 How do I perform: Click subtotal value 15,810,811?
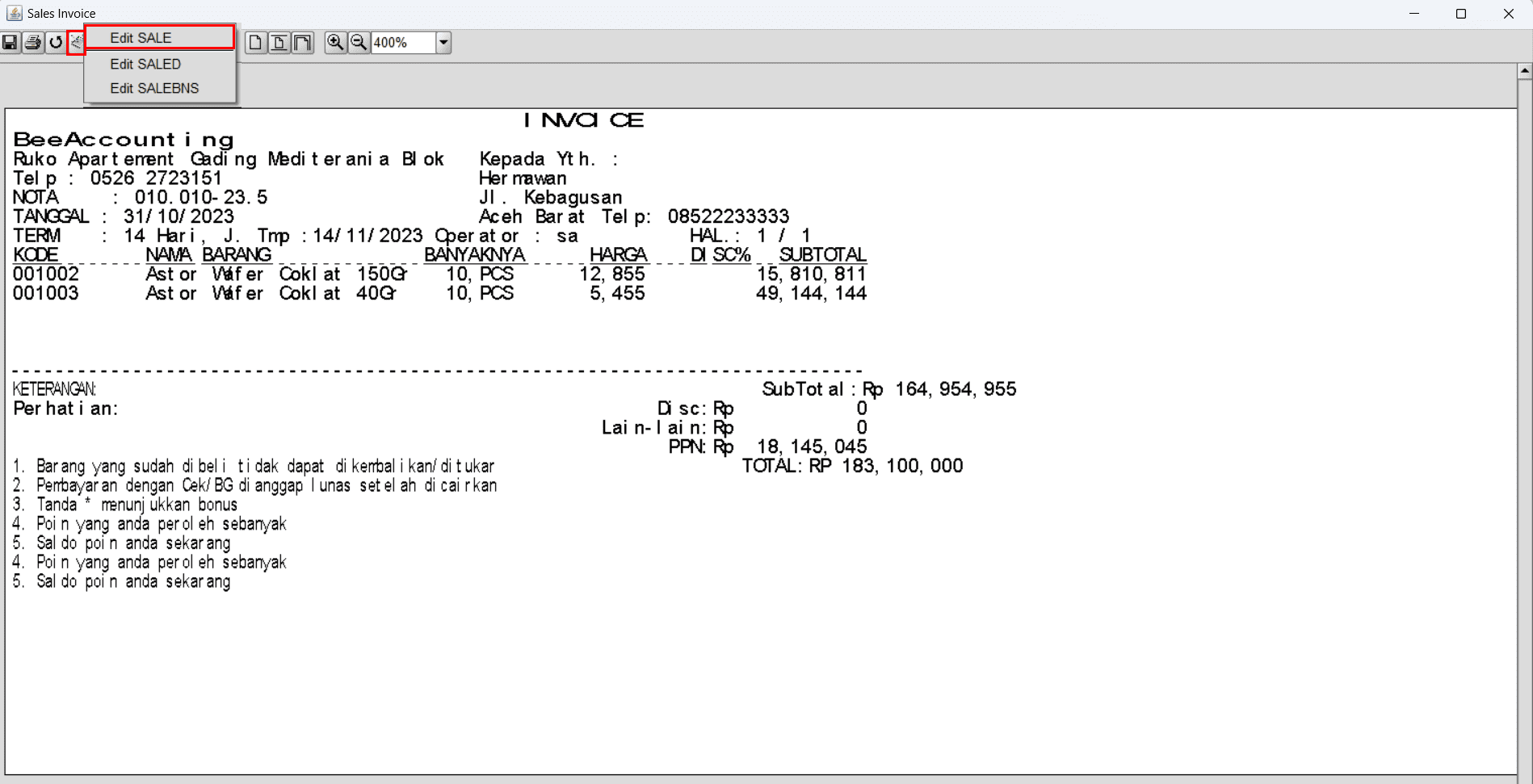click(x=811, y=275)
